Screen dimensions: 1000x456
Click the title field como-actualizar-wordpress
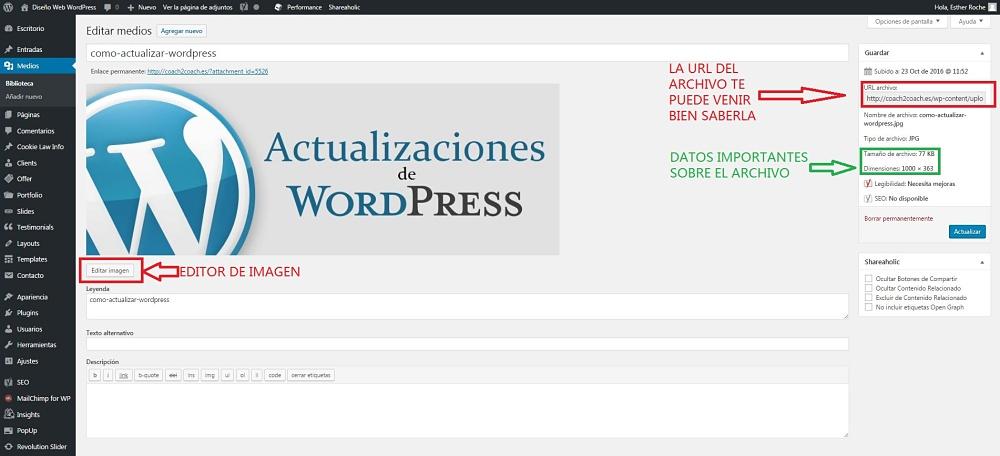467,53
